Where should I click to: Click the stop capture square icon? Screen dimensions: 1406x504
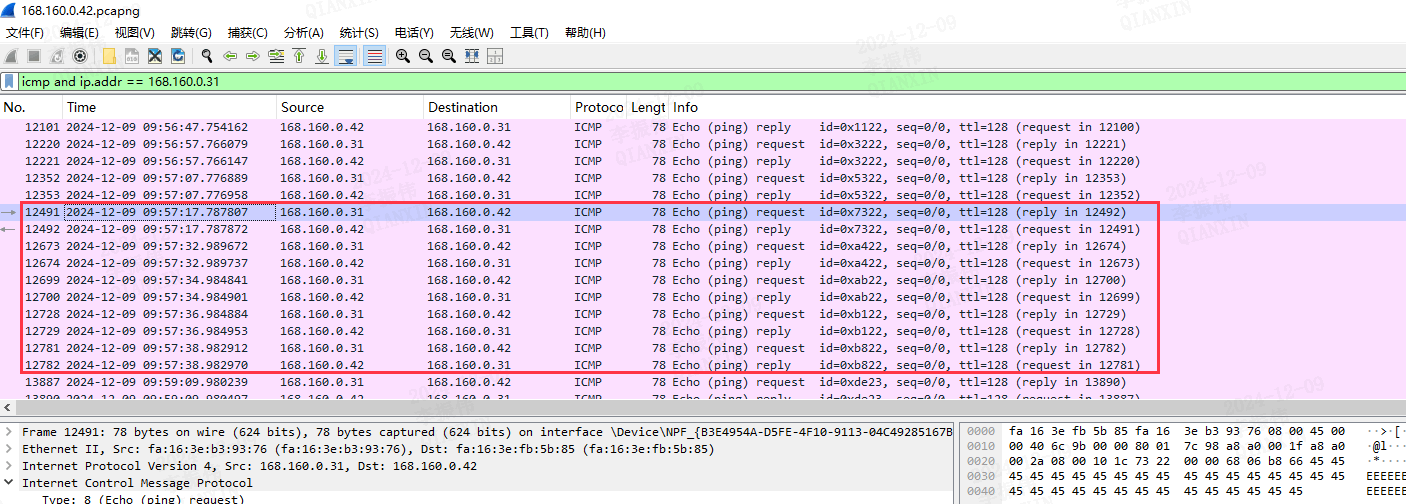coord(33,56)
